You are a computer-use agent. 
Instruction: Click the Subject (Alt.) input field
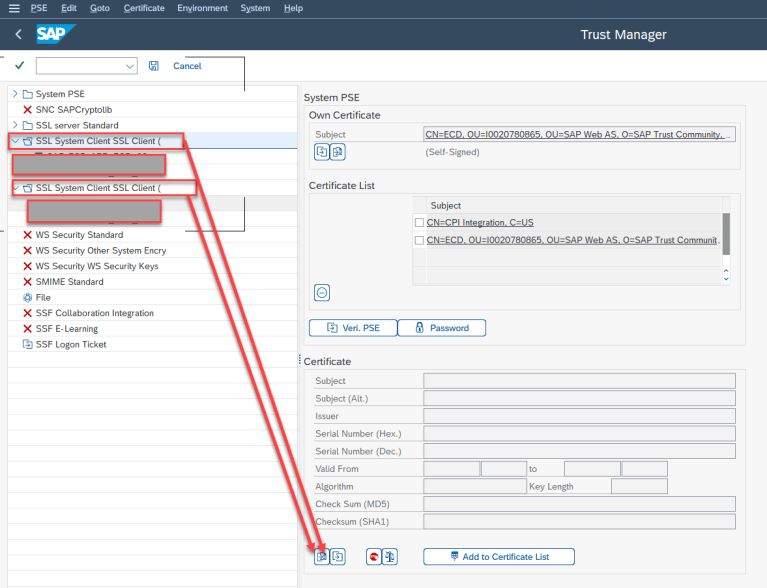coord(579,398)
